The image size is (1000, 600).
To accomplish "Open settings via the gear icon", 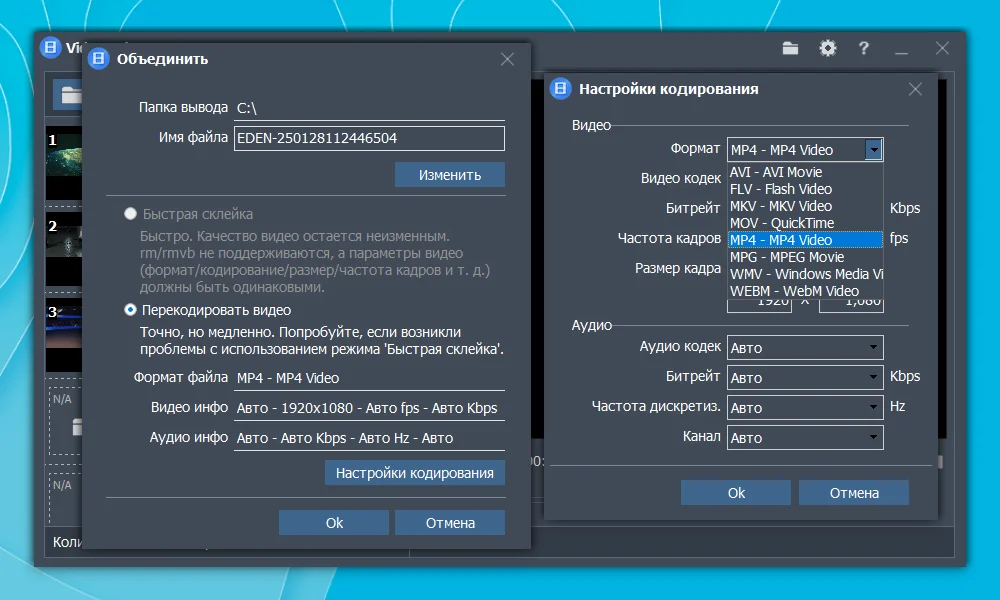I will tap(828, 48).
